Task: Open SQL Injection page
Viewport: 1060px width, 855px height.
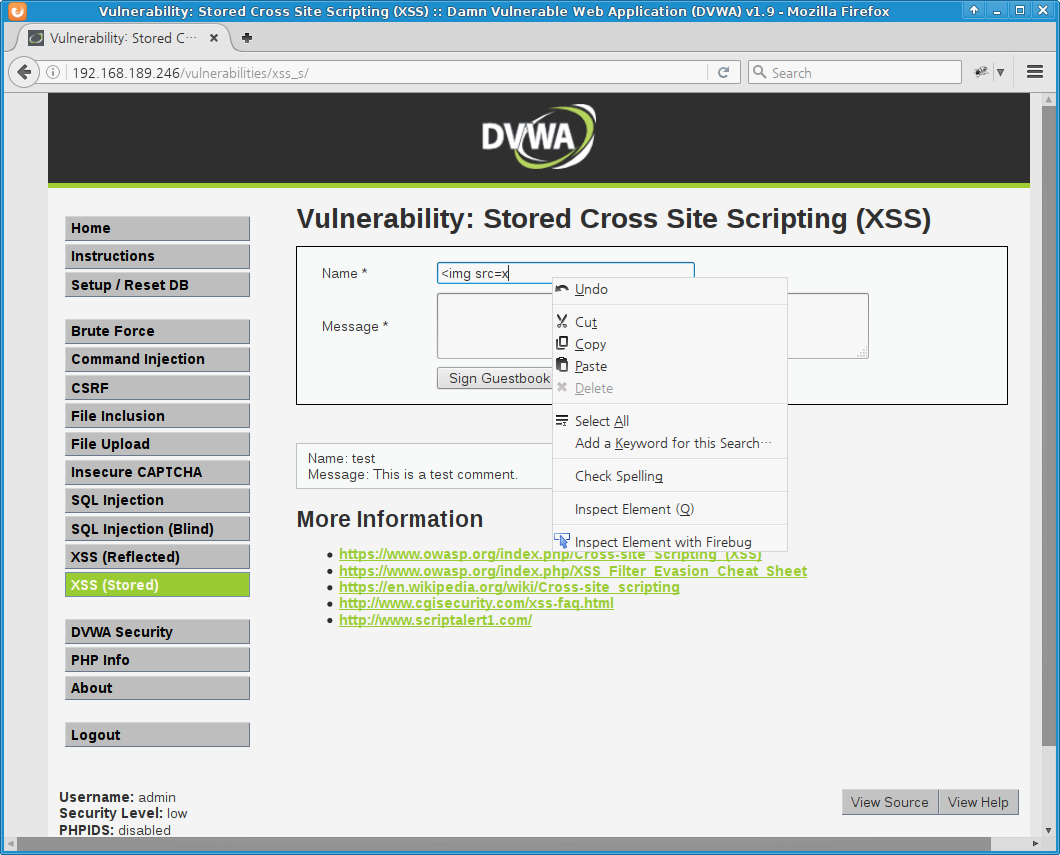Action: click(157, 500)
